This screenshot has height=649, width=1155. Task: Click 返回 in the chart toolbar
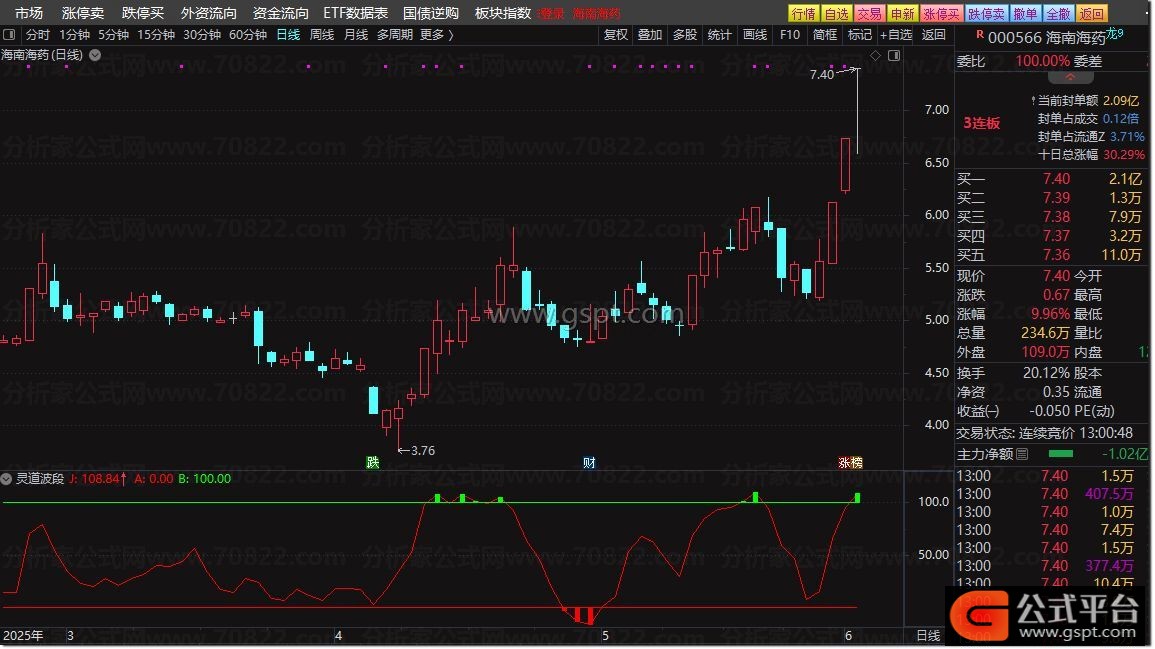[x=933, y=35]
